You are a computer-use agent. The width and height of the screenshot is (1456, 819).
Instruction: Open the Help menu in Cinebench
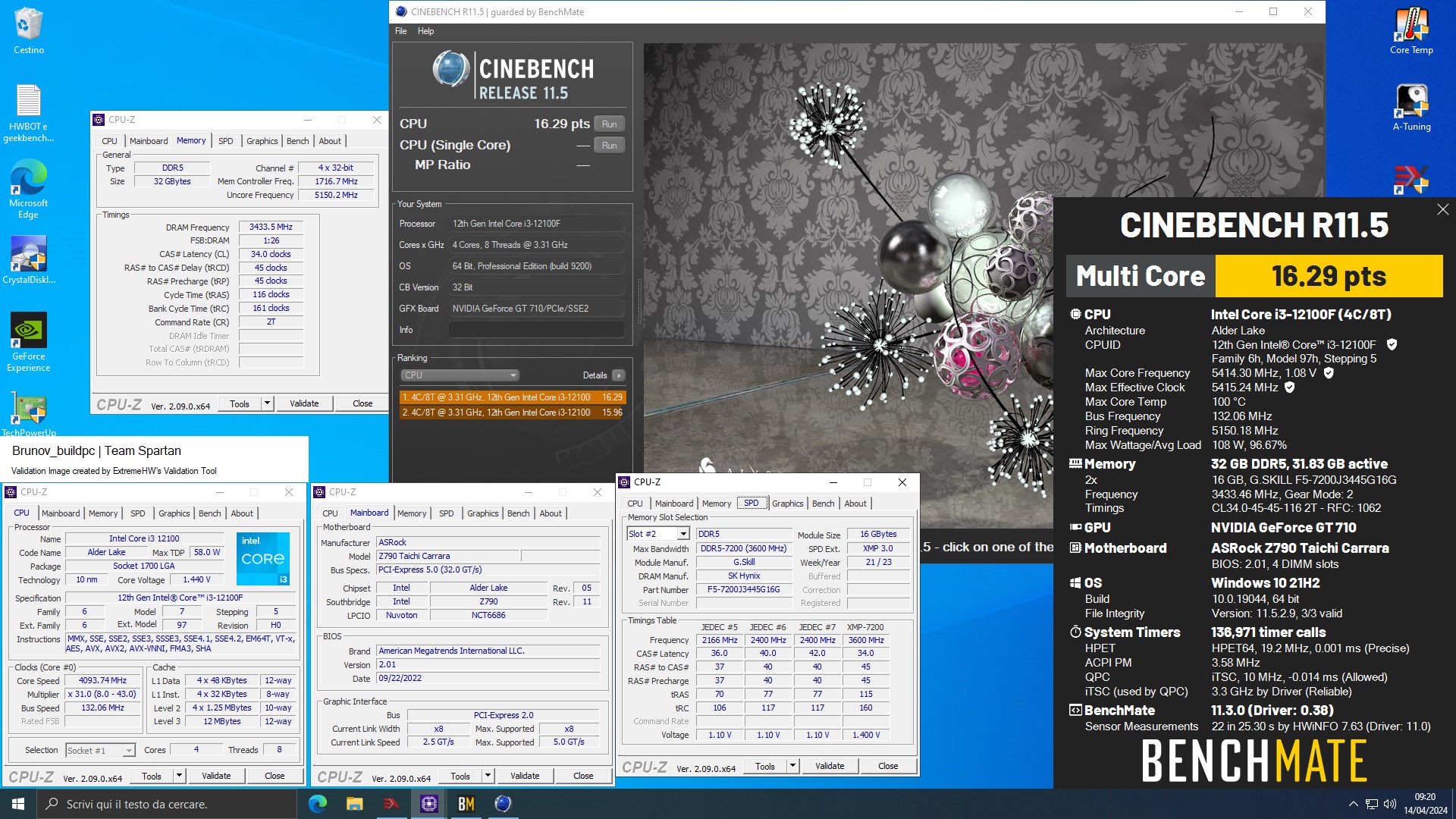(x=425, y=31)
